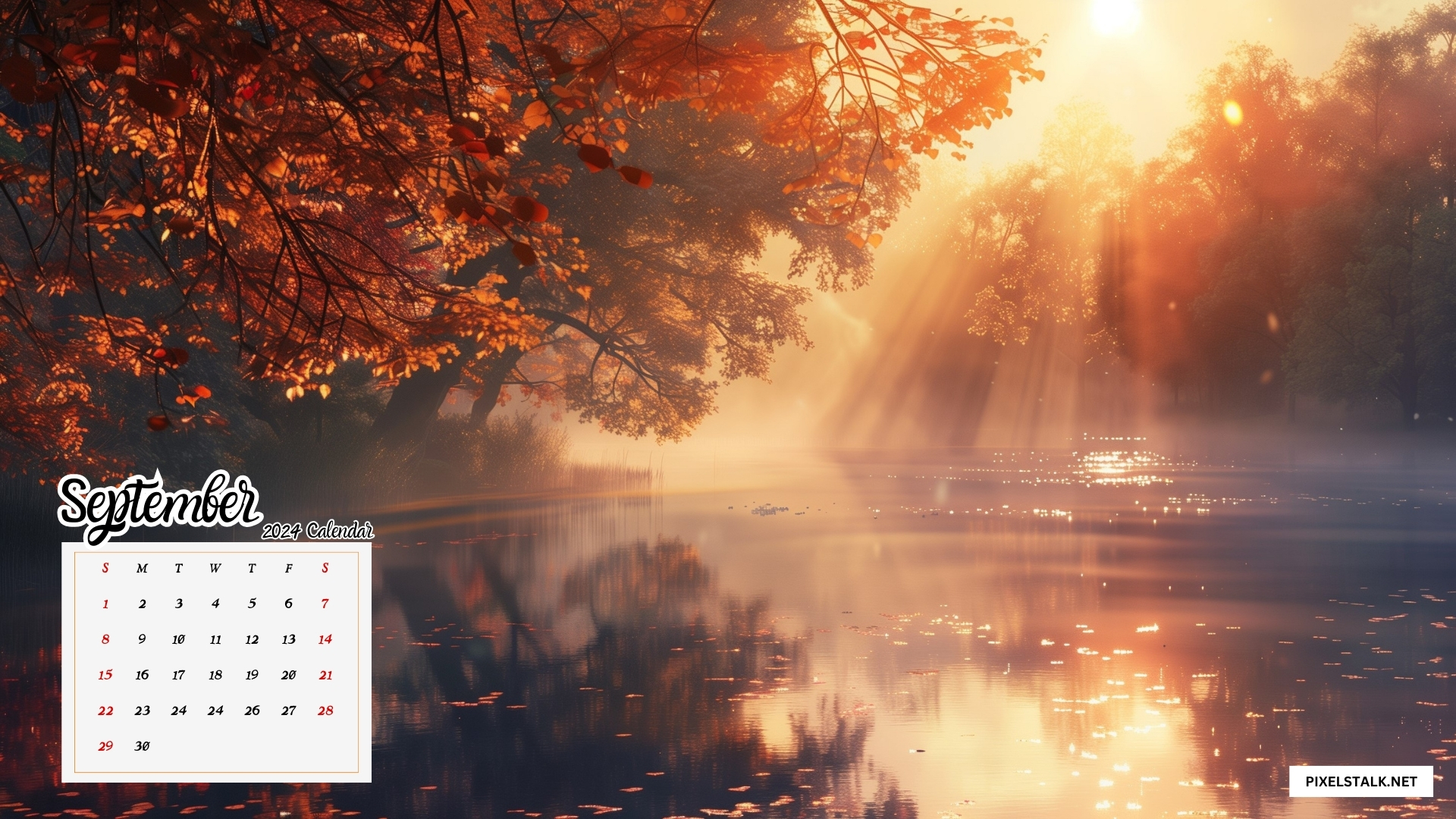Click the '2024 Calendar' subtitle text

318,530
